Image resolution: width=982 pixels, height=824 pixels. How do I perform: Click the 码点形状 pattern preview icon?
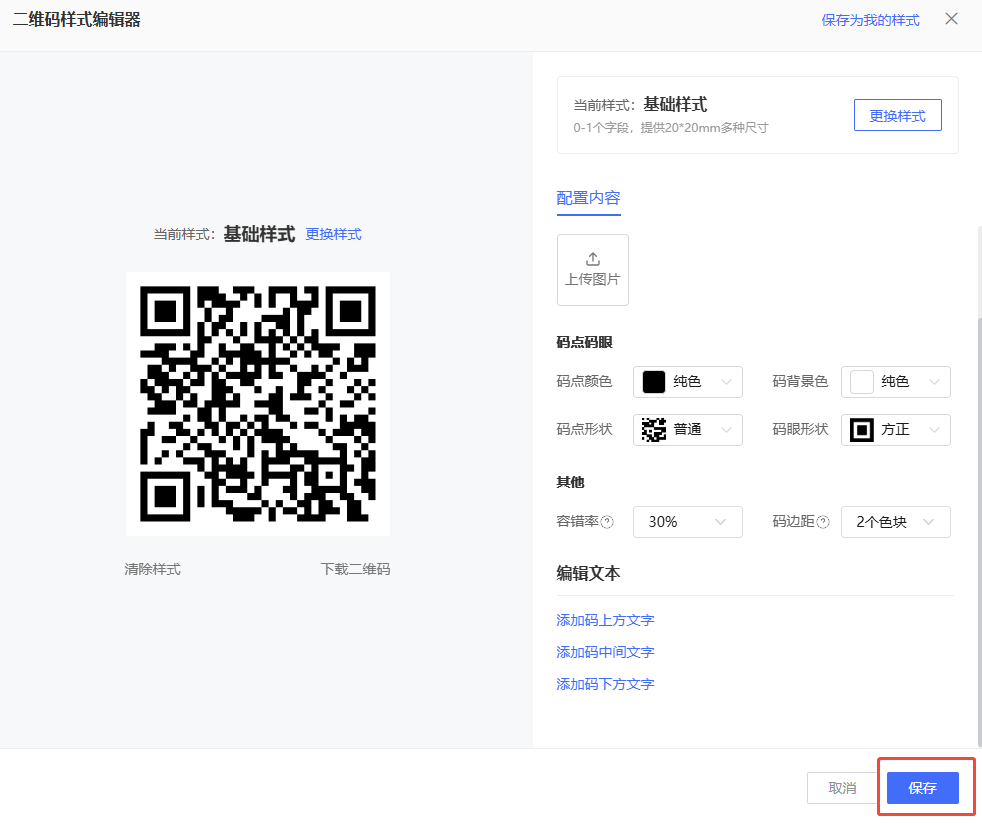pyautogui.click(x=654, y=430)
